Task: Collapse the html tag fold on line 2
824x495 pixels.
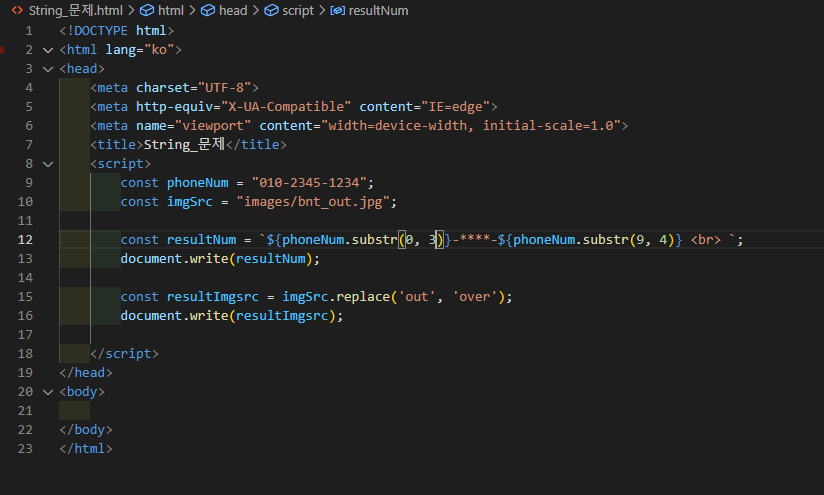Action: (x=48, y=50)
